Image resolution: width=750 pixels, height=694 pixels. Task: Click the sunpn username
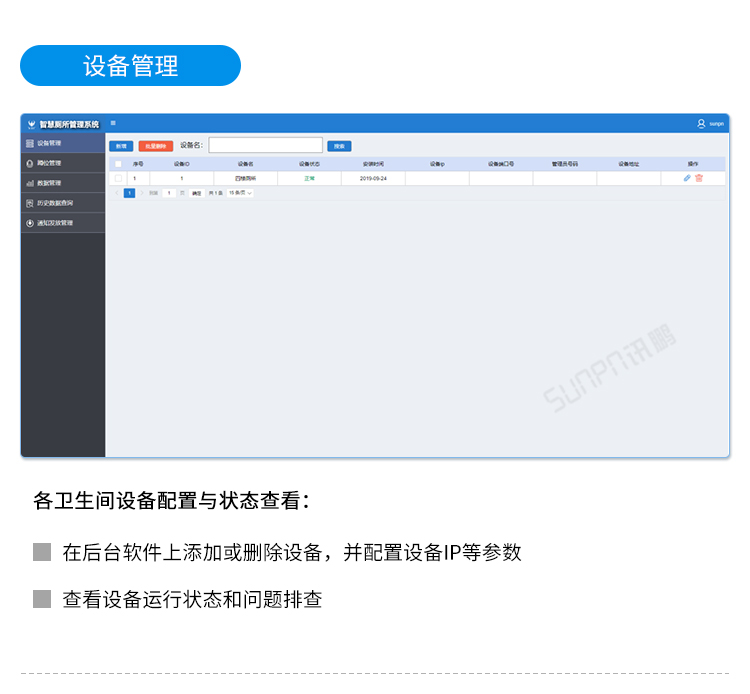pyautogui.click(x=716, y=124)
